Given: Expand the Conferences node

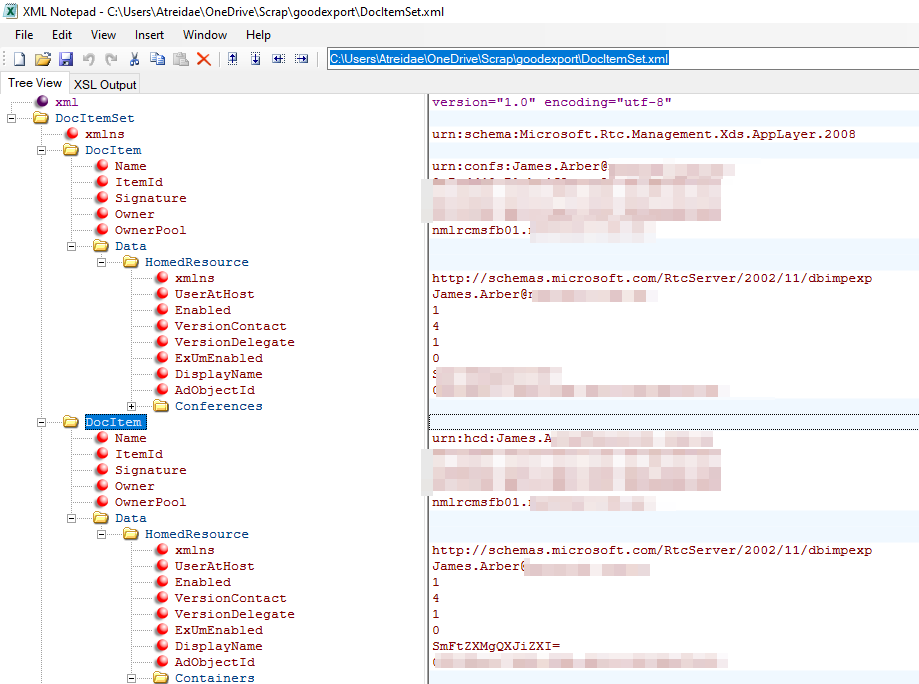Looking at the screenshot, I should (131, 406).
